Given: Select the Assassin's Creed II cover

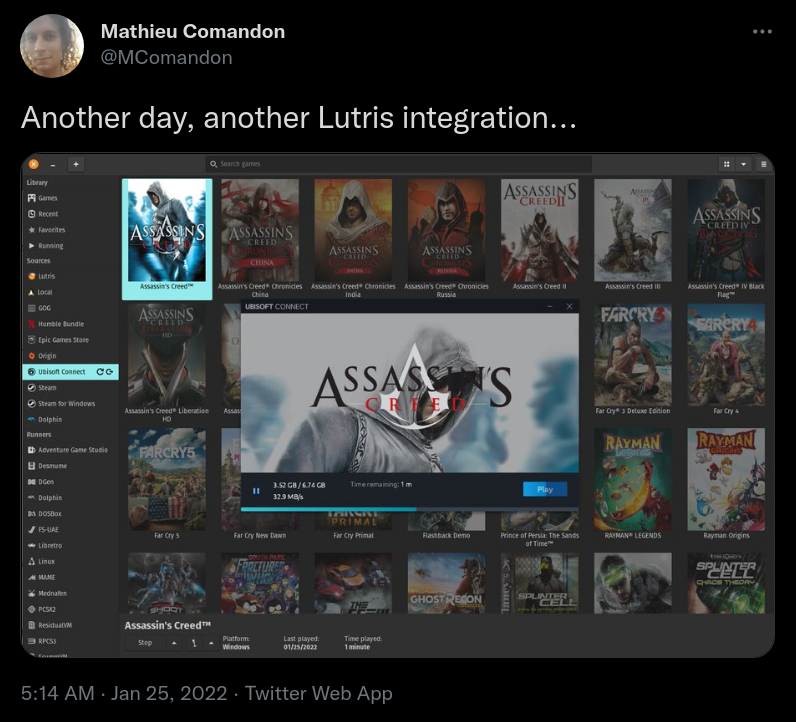Looking at the screenshot, I should (540, 230).
